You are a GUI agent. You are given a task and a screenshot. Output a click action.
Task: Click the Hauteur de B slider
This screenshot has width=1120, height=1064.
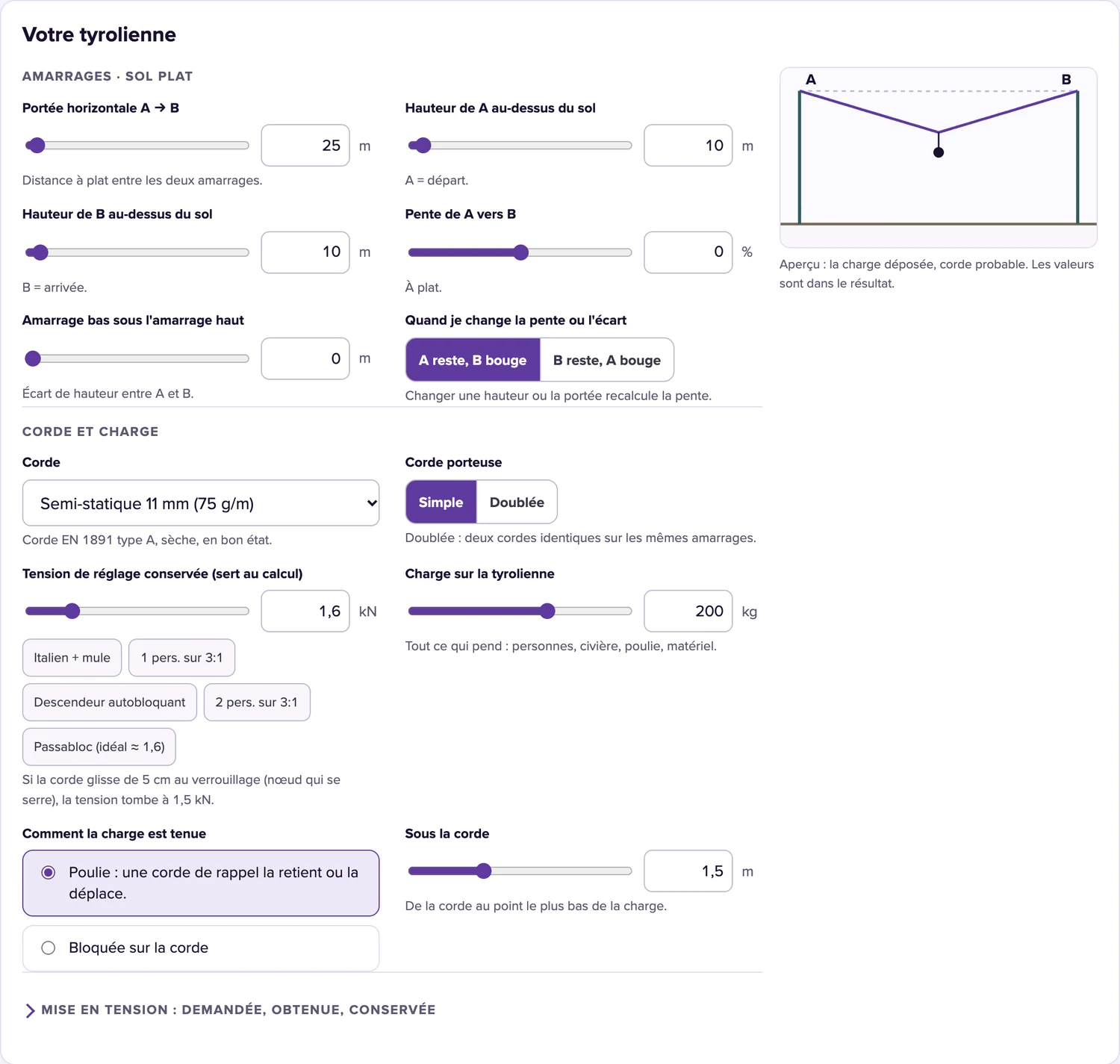coord(137,252)
